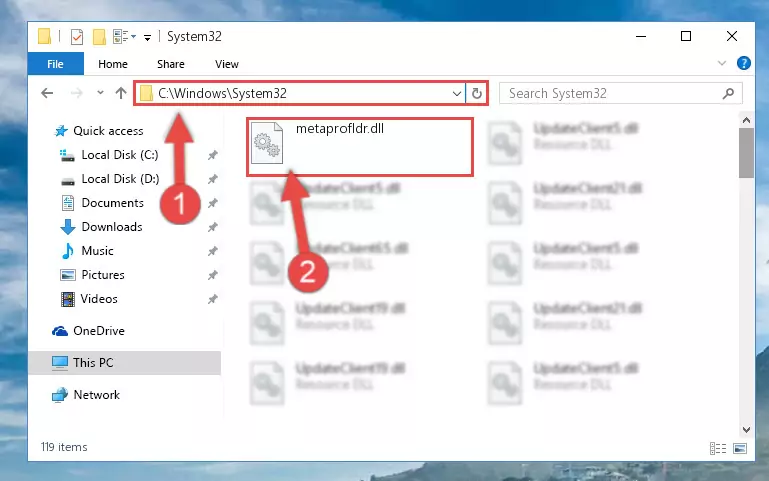
Task: Refresh the System32 folder view
Action: click(477, 93)
